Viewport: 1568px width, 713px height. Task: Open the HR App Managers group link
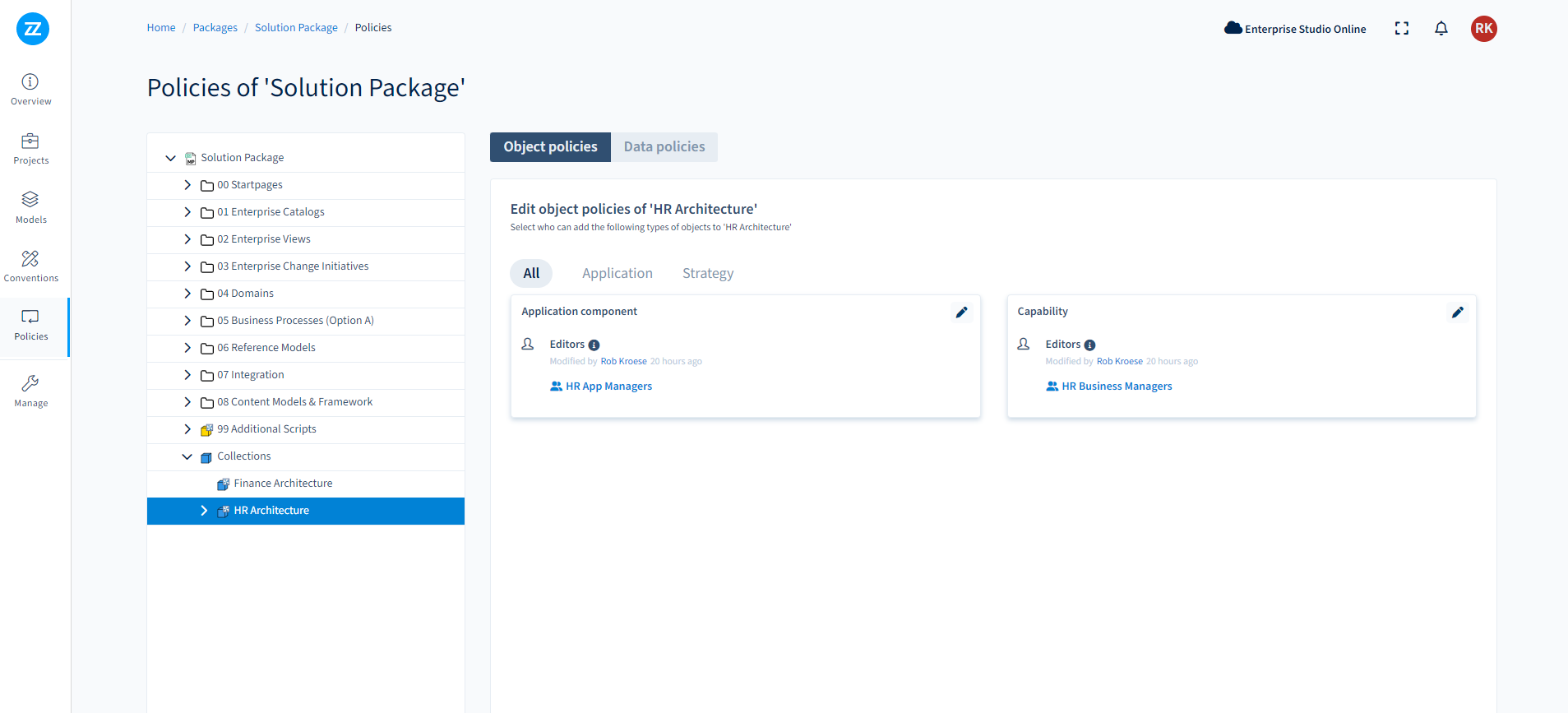(x=608, y=387)
